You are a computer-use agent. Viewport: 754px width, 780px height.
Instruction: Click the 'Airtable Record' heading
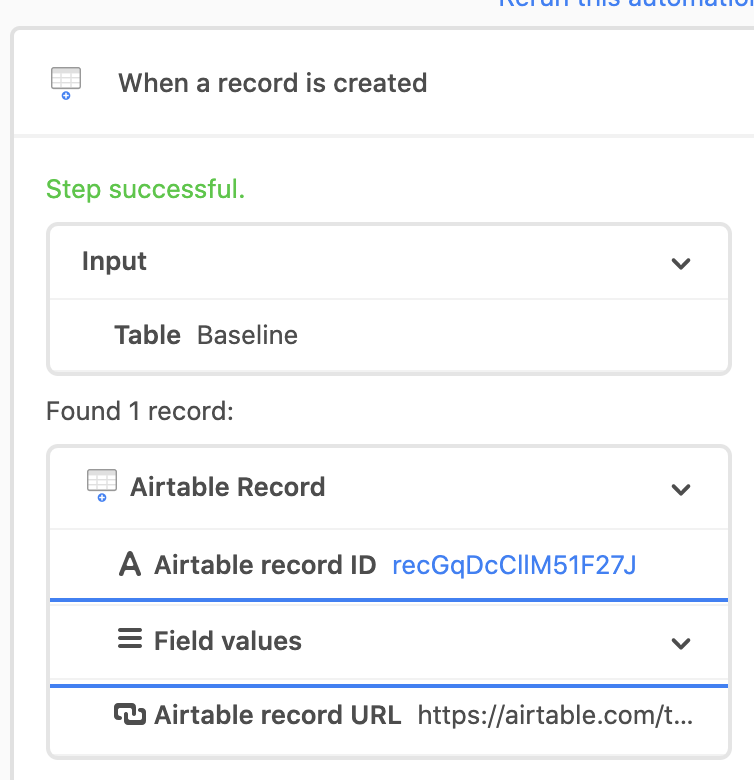coord(228,487)
